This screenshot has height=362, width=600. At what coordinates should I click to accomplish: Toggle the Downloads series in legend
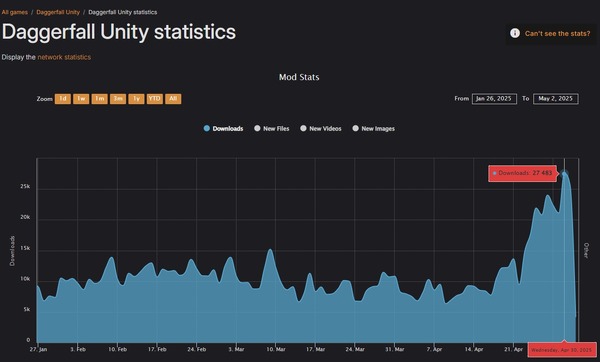(x=223, y=129)
